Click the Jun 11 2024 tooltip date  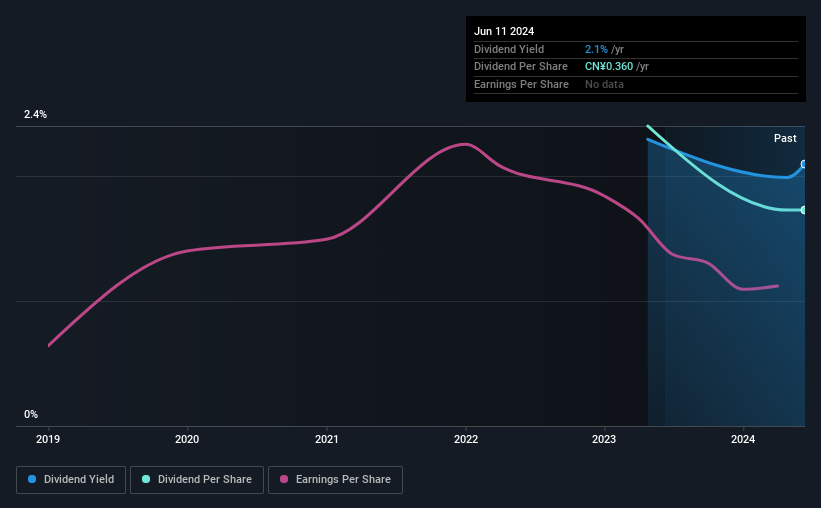pos(504,31)
